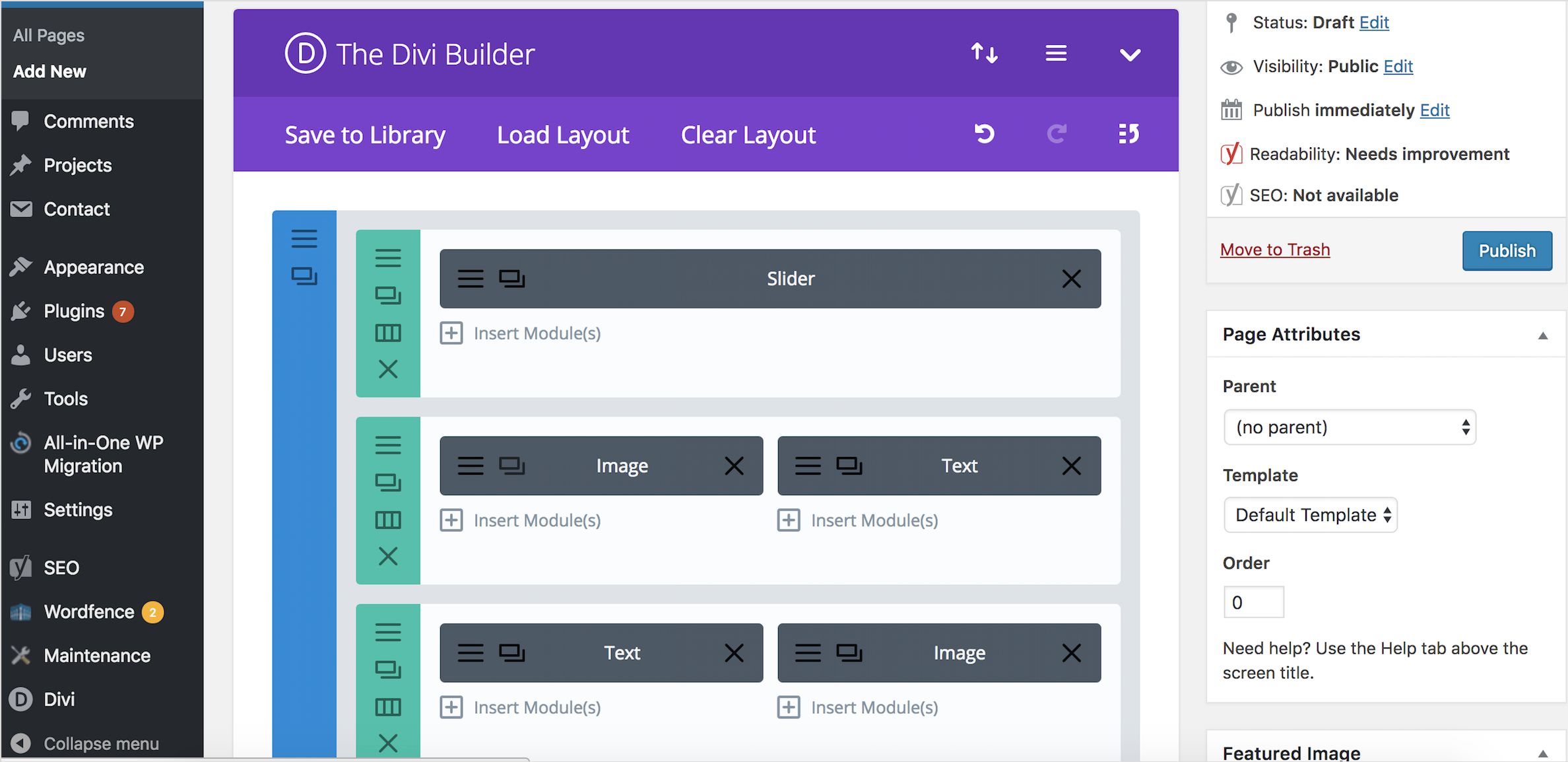Edit the Visibility setting
Viewport: 1568px width, 762px height.
click(1398, 67)
